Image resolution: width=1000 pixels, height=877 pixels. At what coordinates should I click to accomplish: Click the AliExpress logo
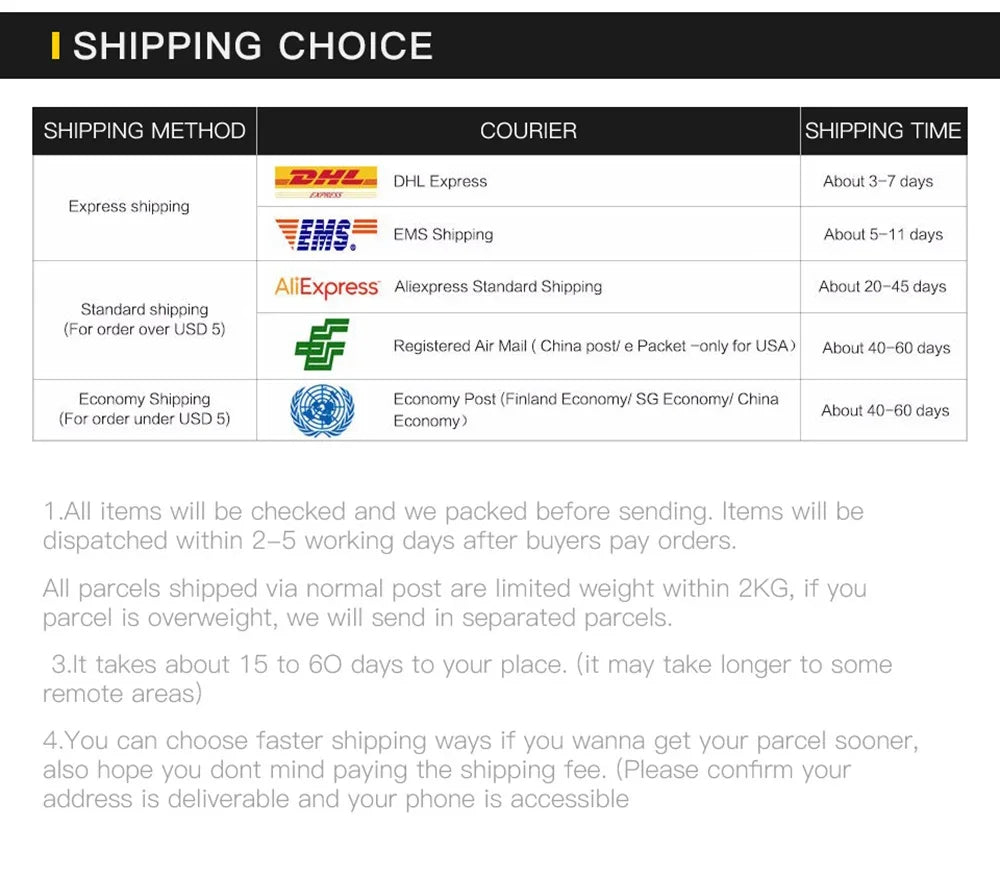coord(327,287)
